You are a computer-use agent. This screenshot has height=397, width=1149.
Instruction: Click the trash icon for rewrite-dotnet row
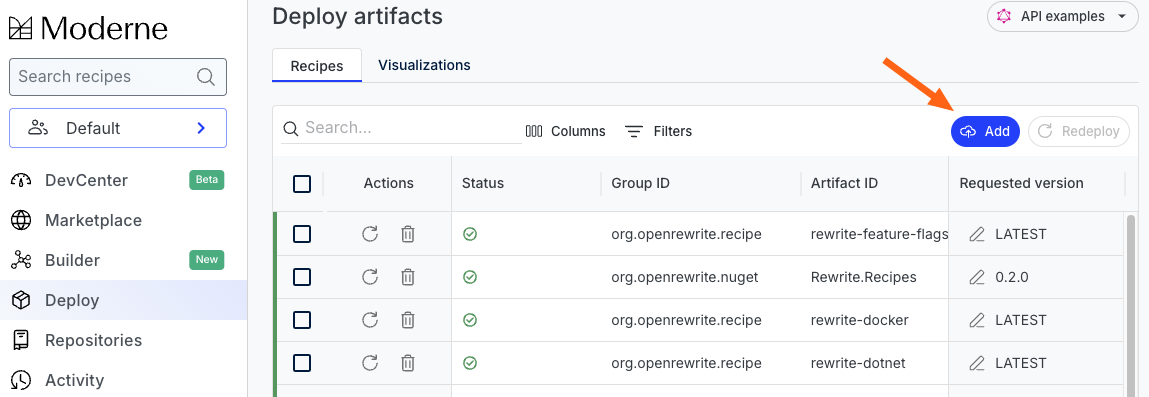tap(408, 363)
